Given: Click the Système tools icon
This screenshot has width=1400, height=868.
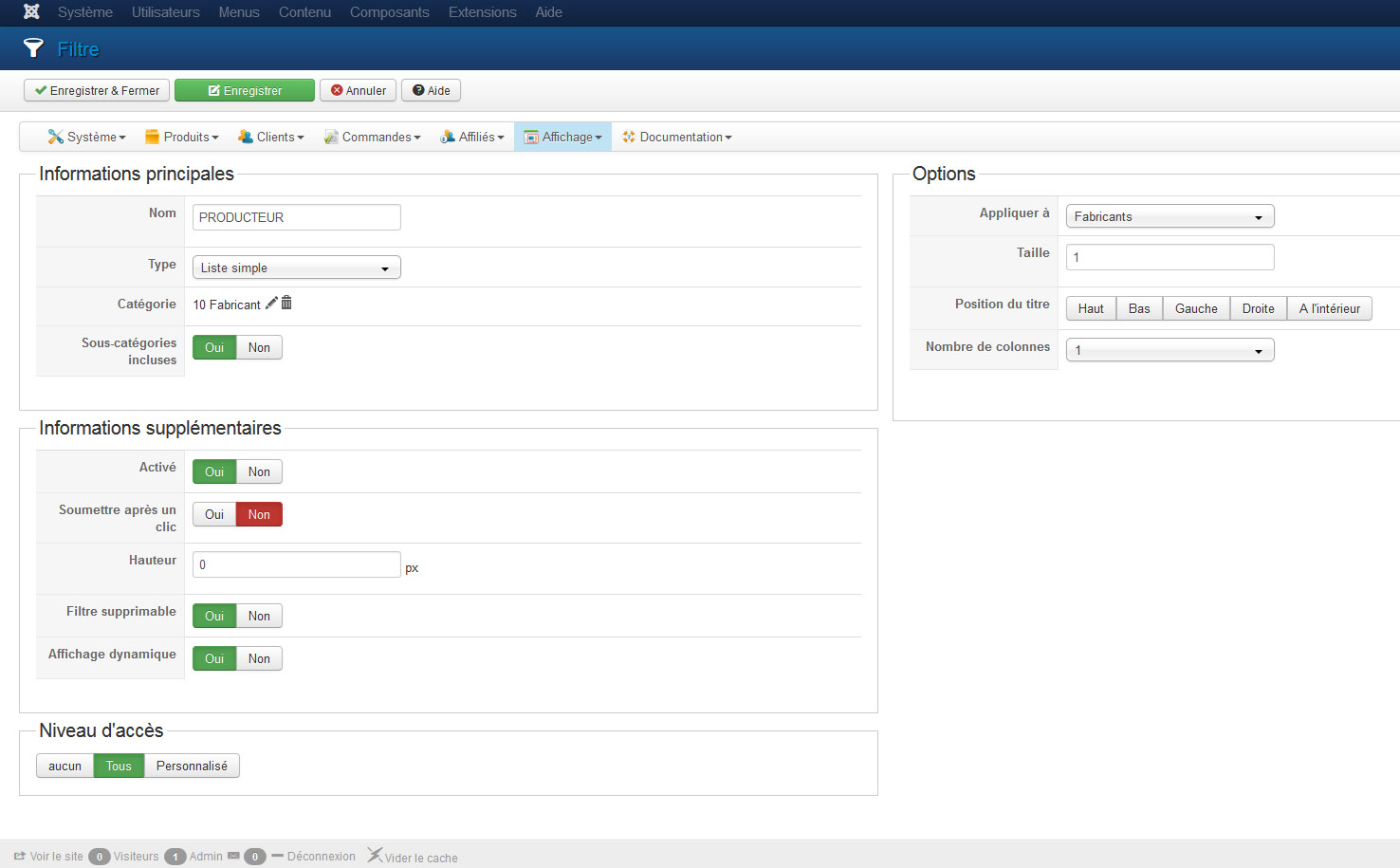Looking at the screenshot, I should [x=56, y=137].
